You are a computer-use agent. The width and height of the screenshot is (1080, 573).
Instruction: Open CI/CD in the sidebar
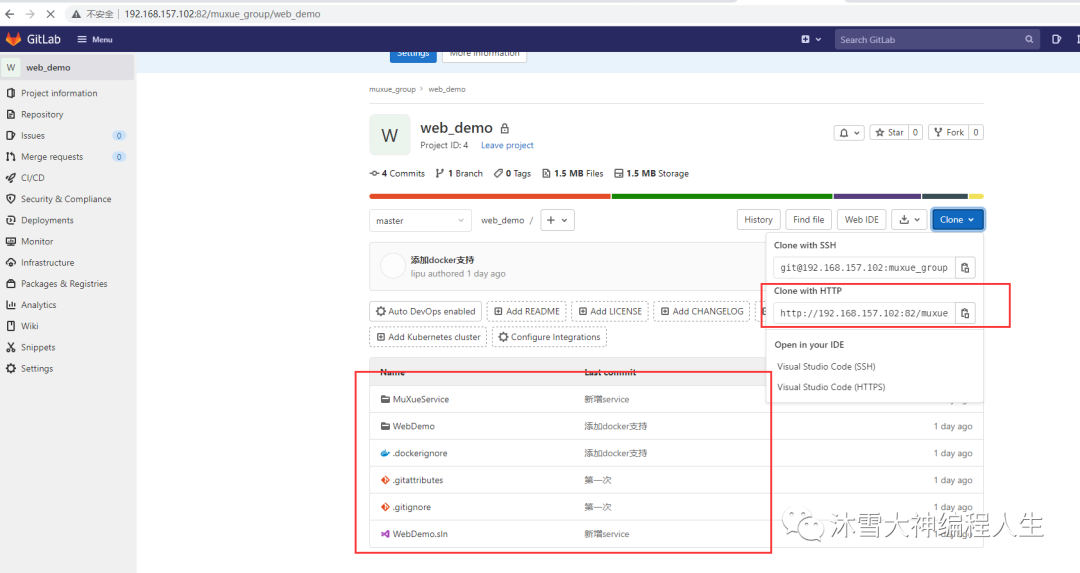pos(32,178)
